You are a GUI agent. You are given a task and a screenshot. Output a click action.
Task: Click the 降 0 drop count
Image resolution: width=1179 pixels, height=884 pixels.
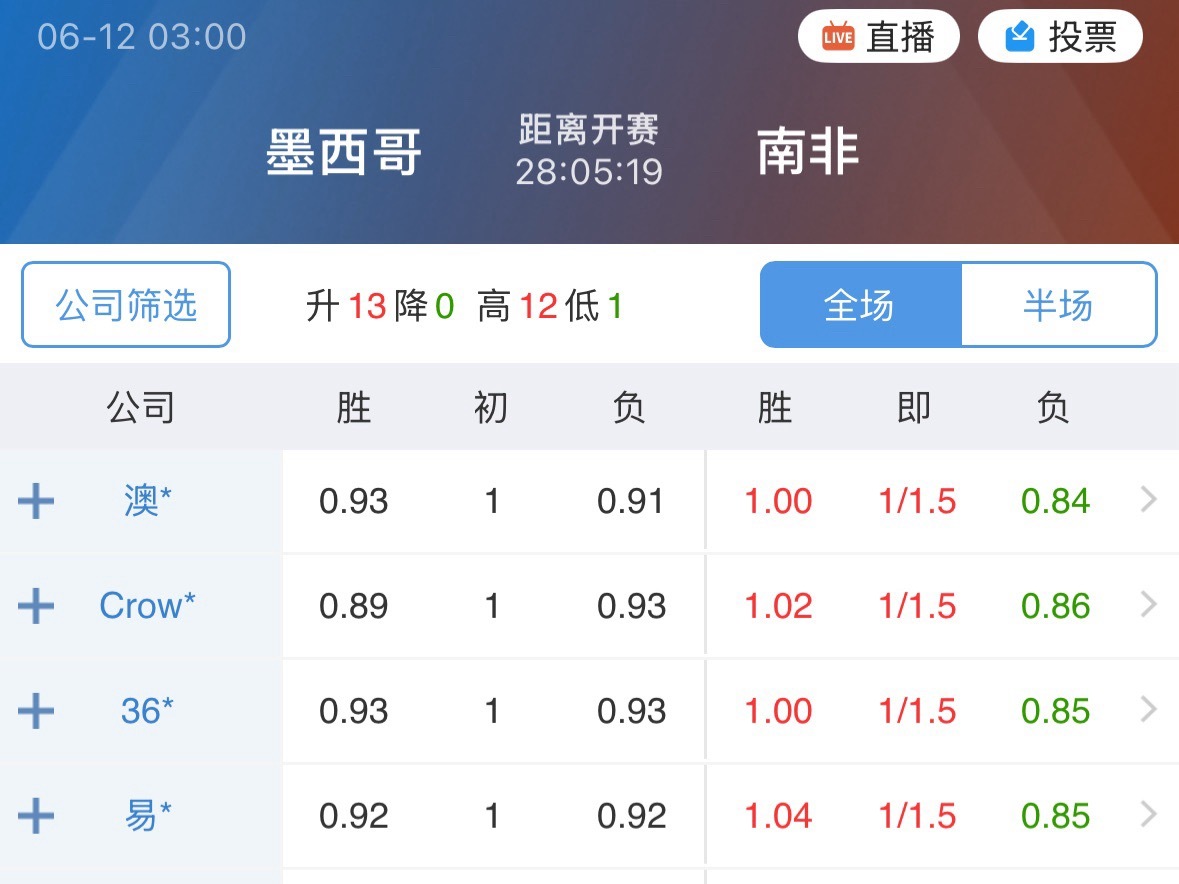click(x=424, y=306)
